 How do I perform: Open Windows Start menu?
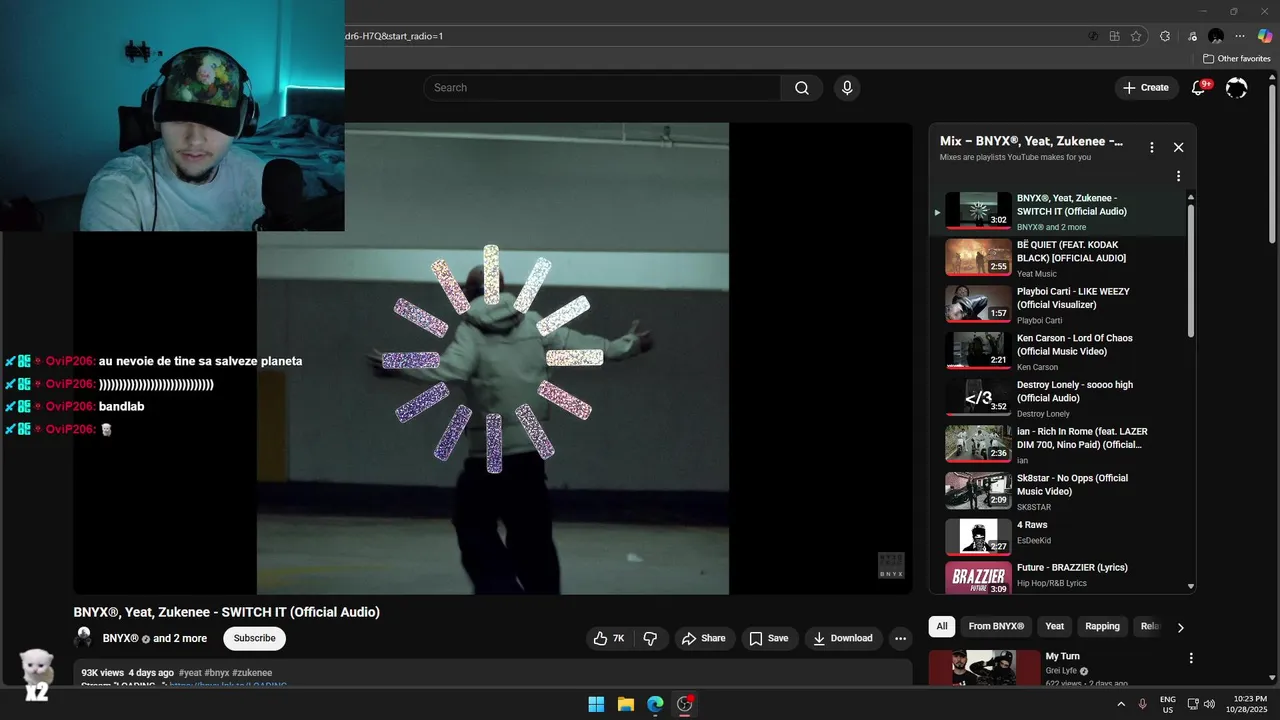596,704
